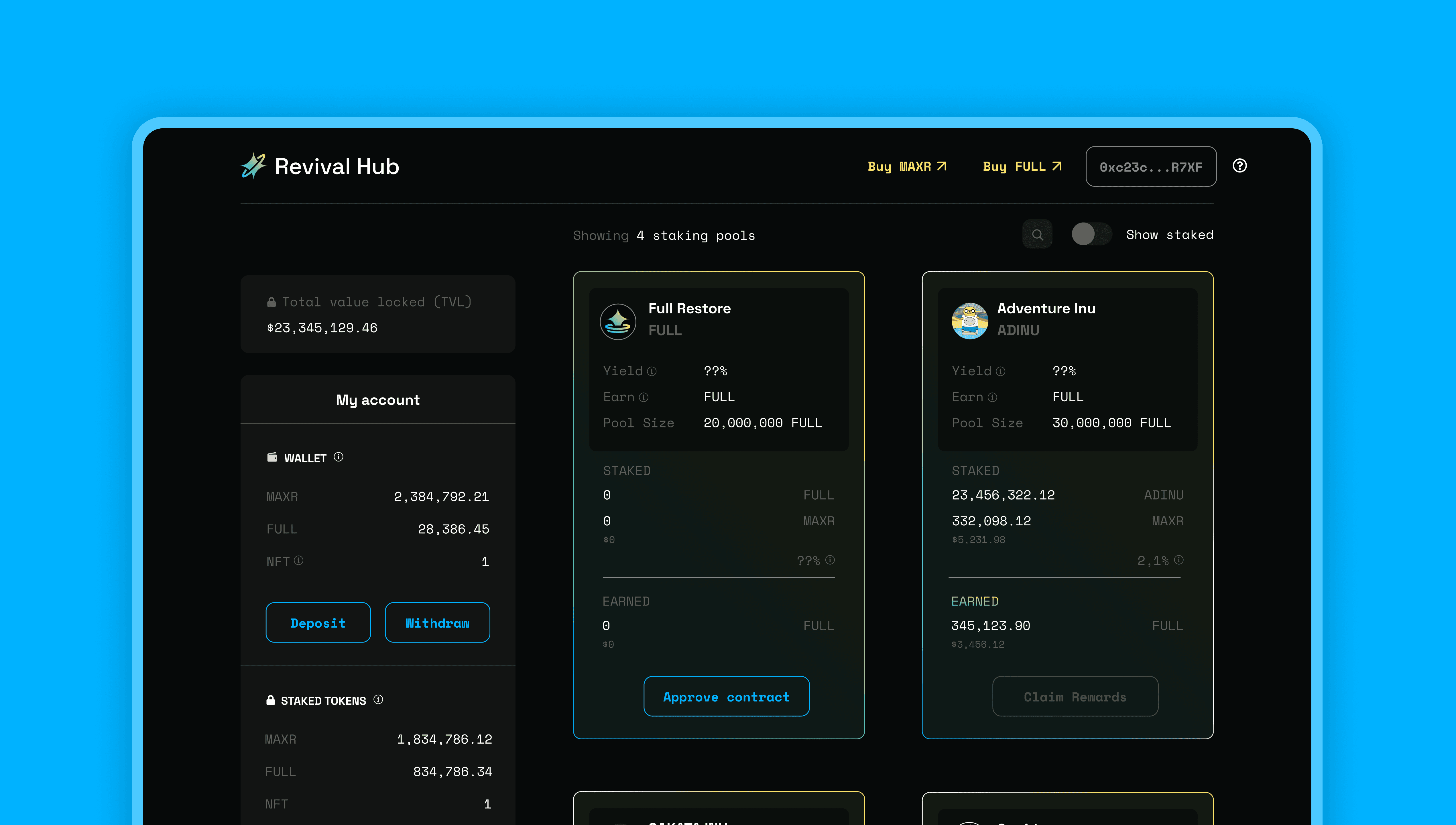This screenshot has height=825, width=1456.
Task: Click the NFT info icon in wallet
Action: [298, 560]
